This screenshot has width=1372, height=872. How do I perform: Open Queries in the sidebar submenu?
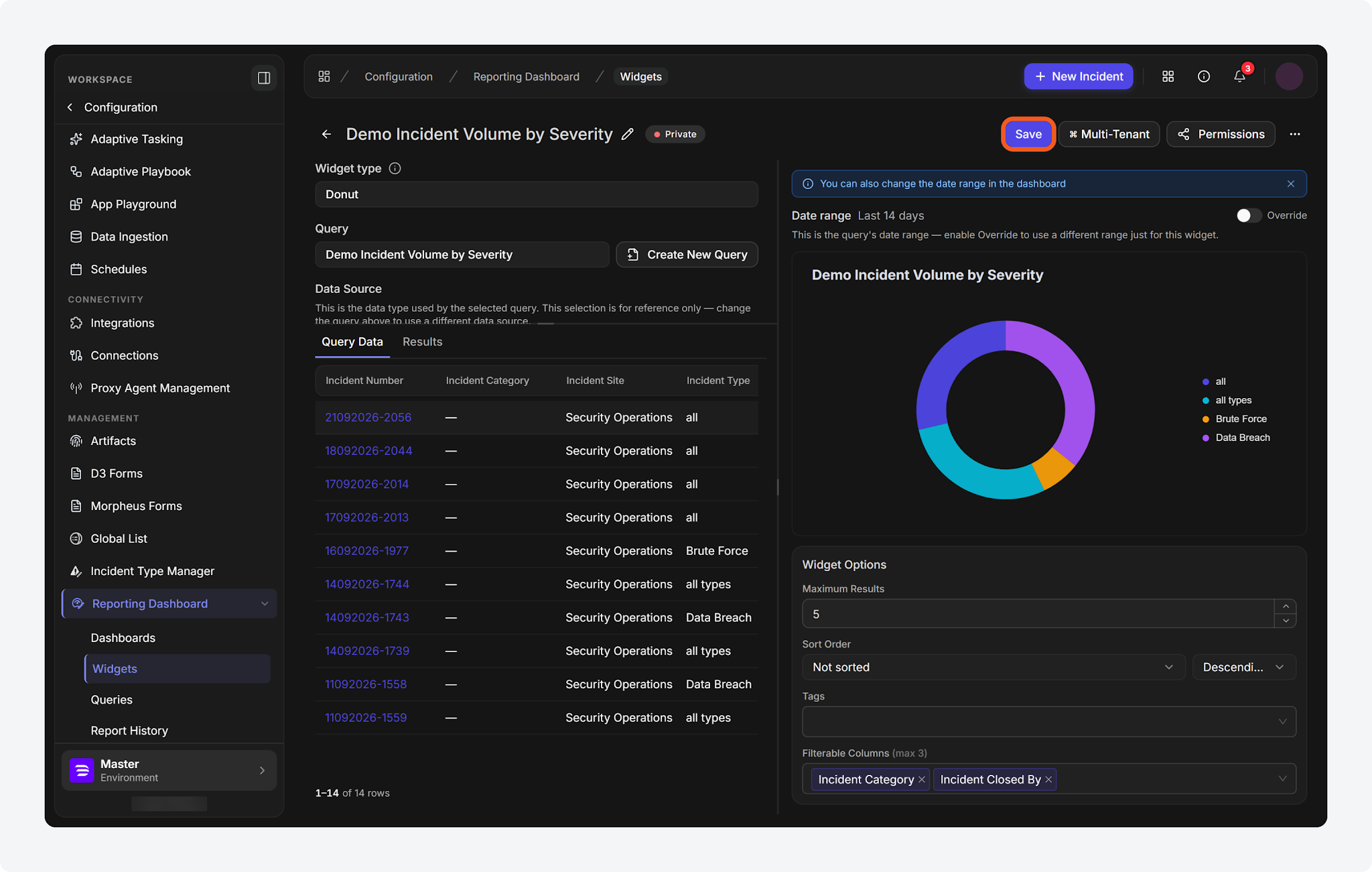(112, 699)
